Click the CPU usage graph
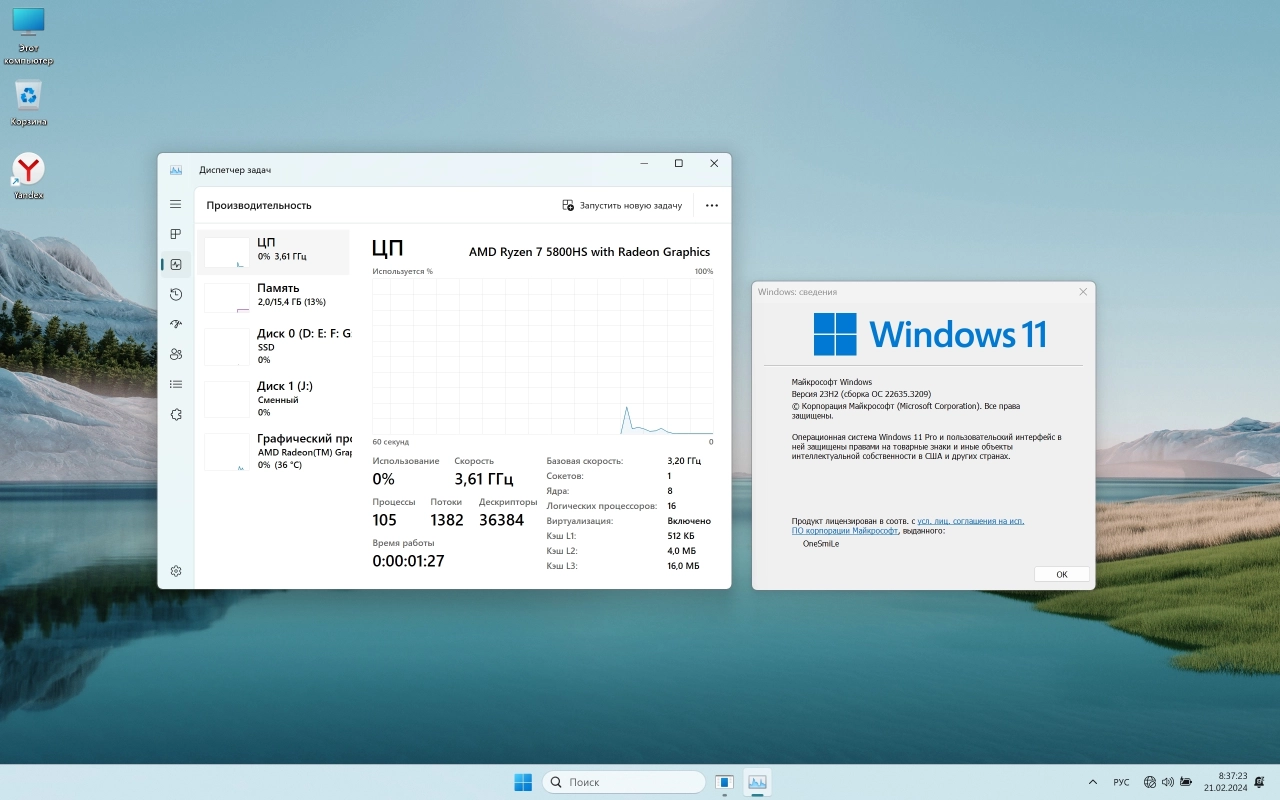 (x=543, y=356)
